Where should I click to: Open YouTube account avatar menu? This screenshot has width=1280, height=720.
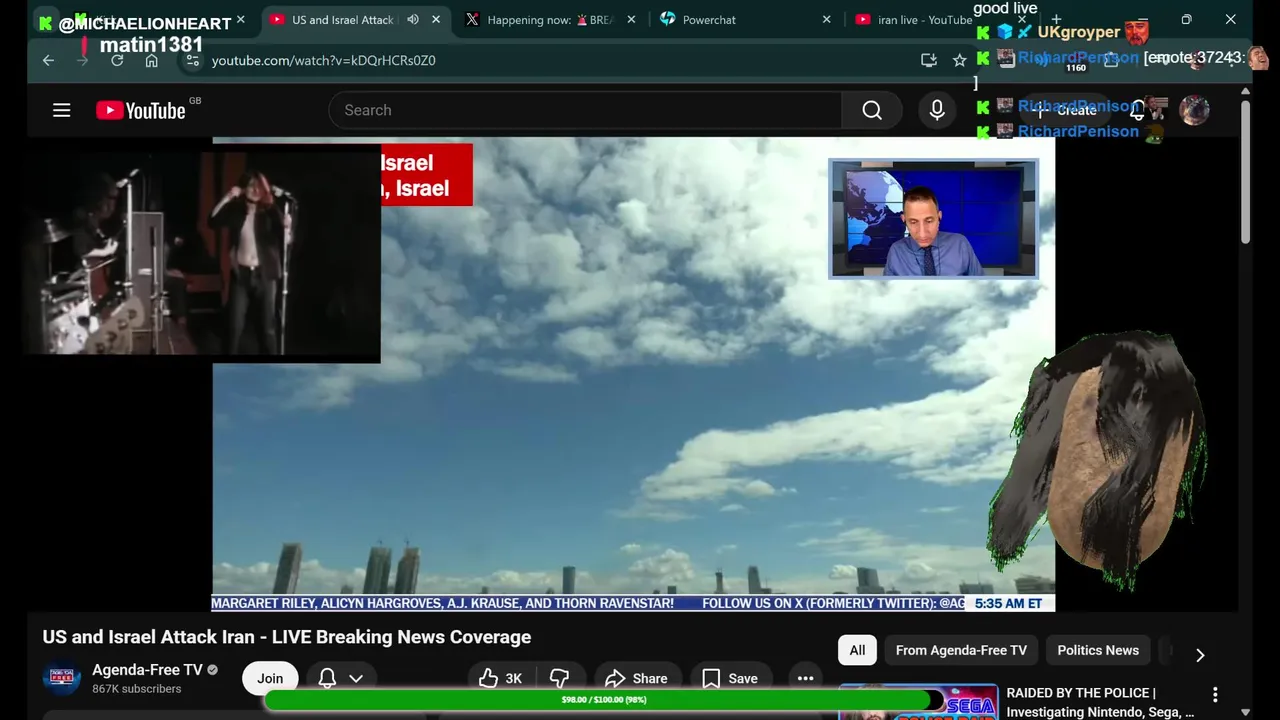(1194, 110)
